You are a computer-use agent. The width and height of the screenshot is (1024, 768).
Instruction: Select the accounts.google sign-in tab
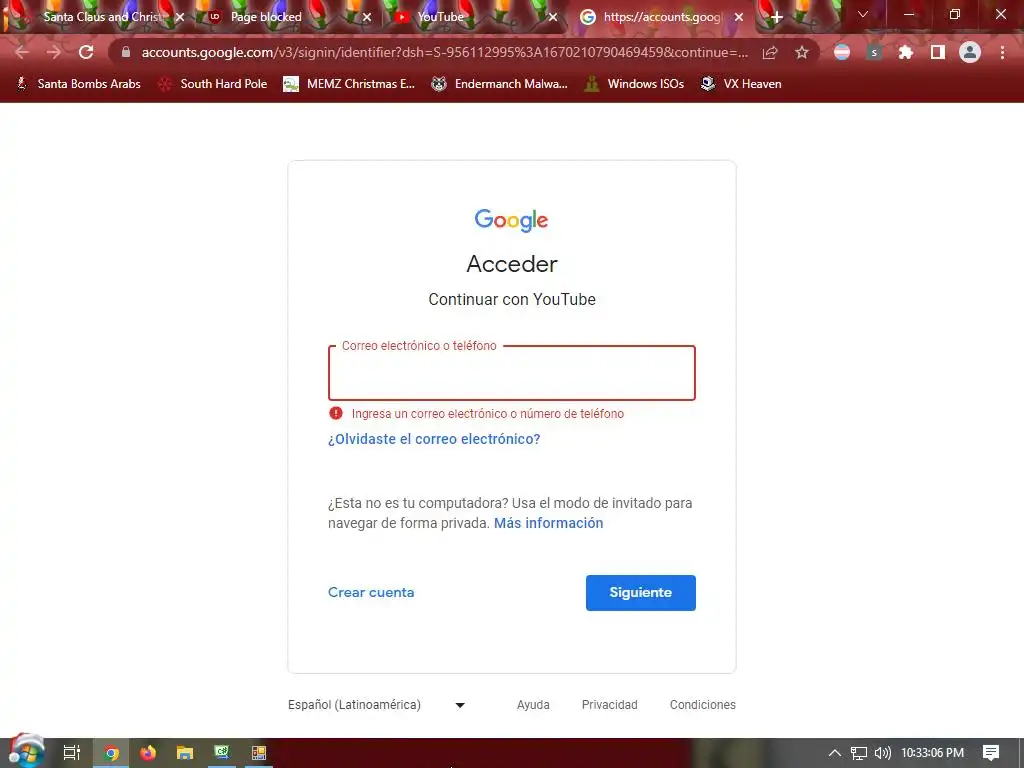662,17
